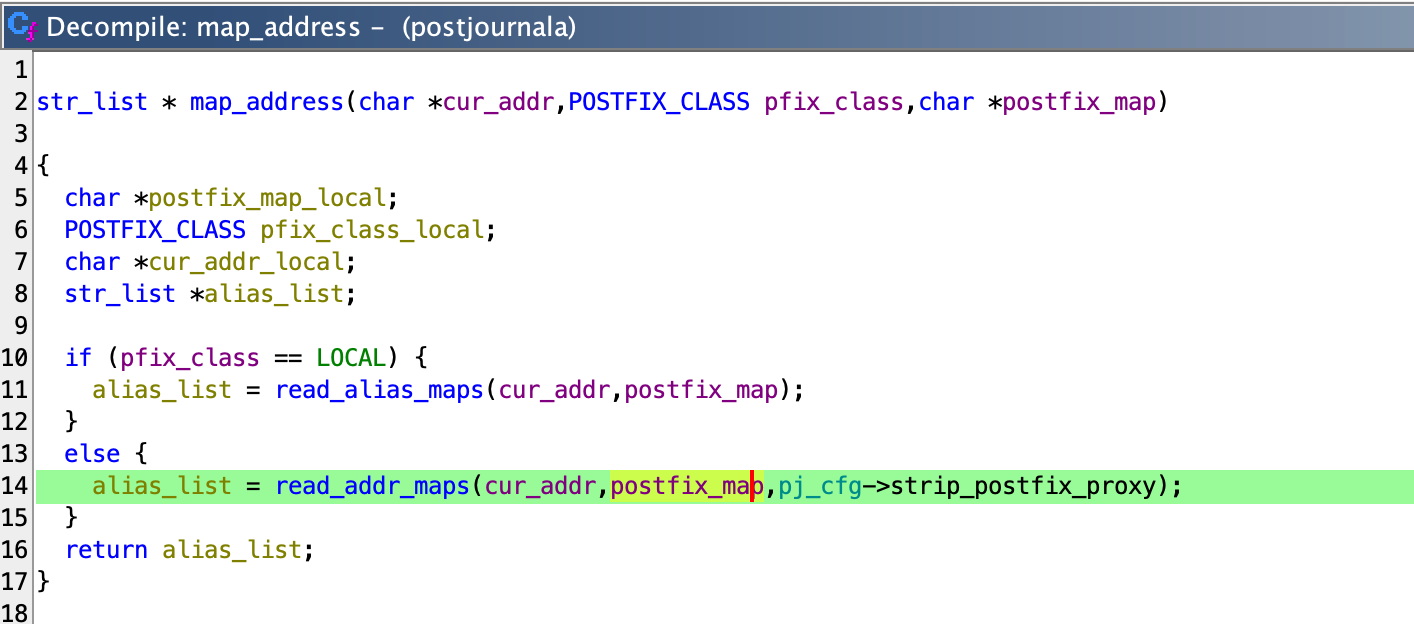This screenshot has width=1414, height=624.
Task: Click the str_list return type on line 2
Action: tap(92, 102)
